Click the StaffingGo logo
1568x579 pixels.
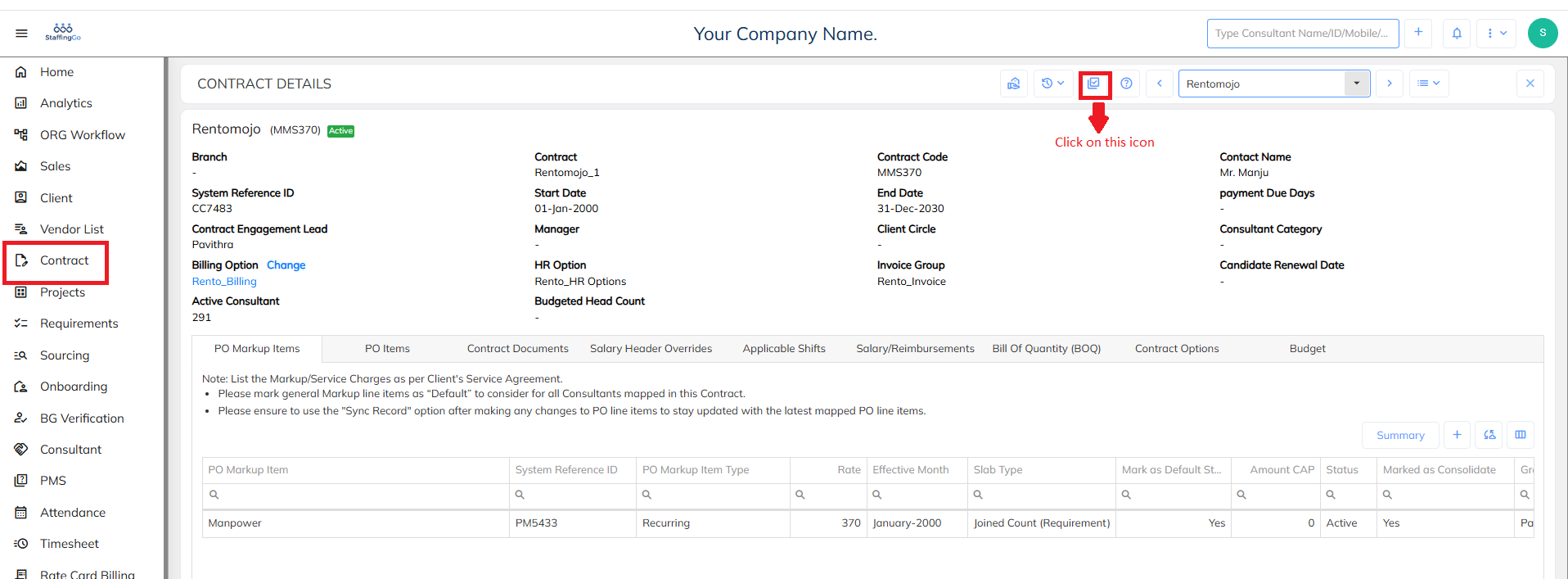point(63,33)
